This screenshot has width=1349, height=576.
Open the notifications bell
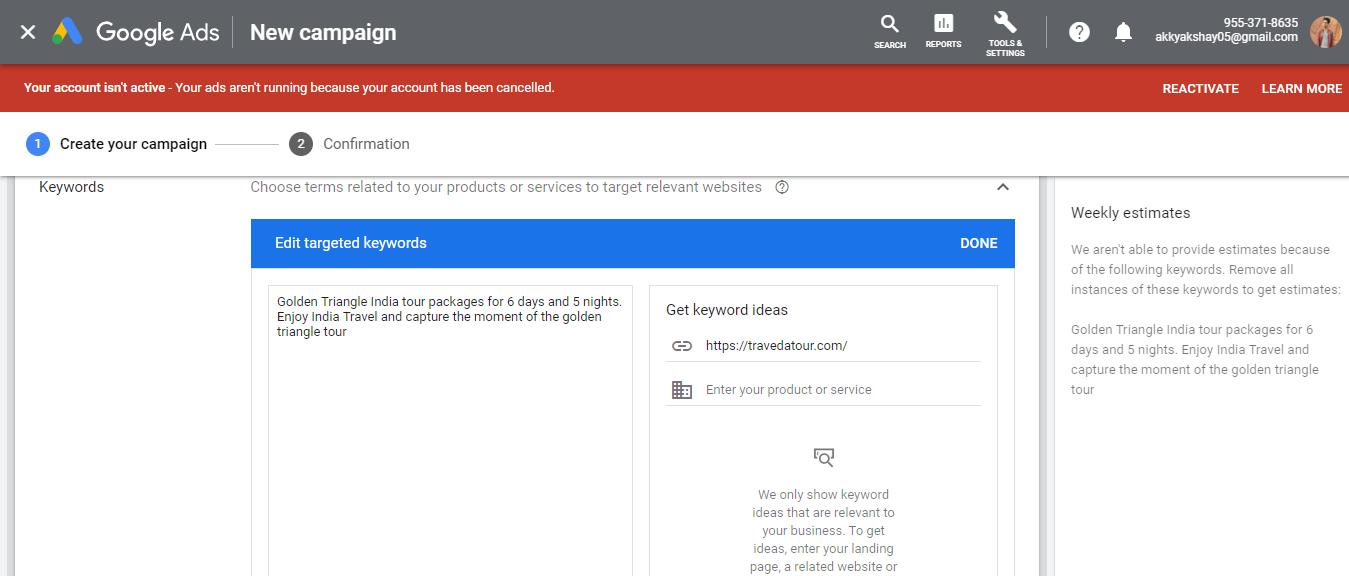click(x=1123, y=31)
